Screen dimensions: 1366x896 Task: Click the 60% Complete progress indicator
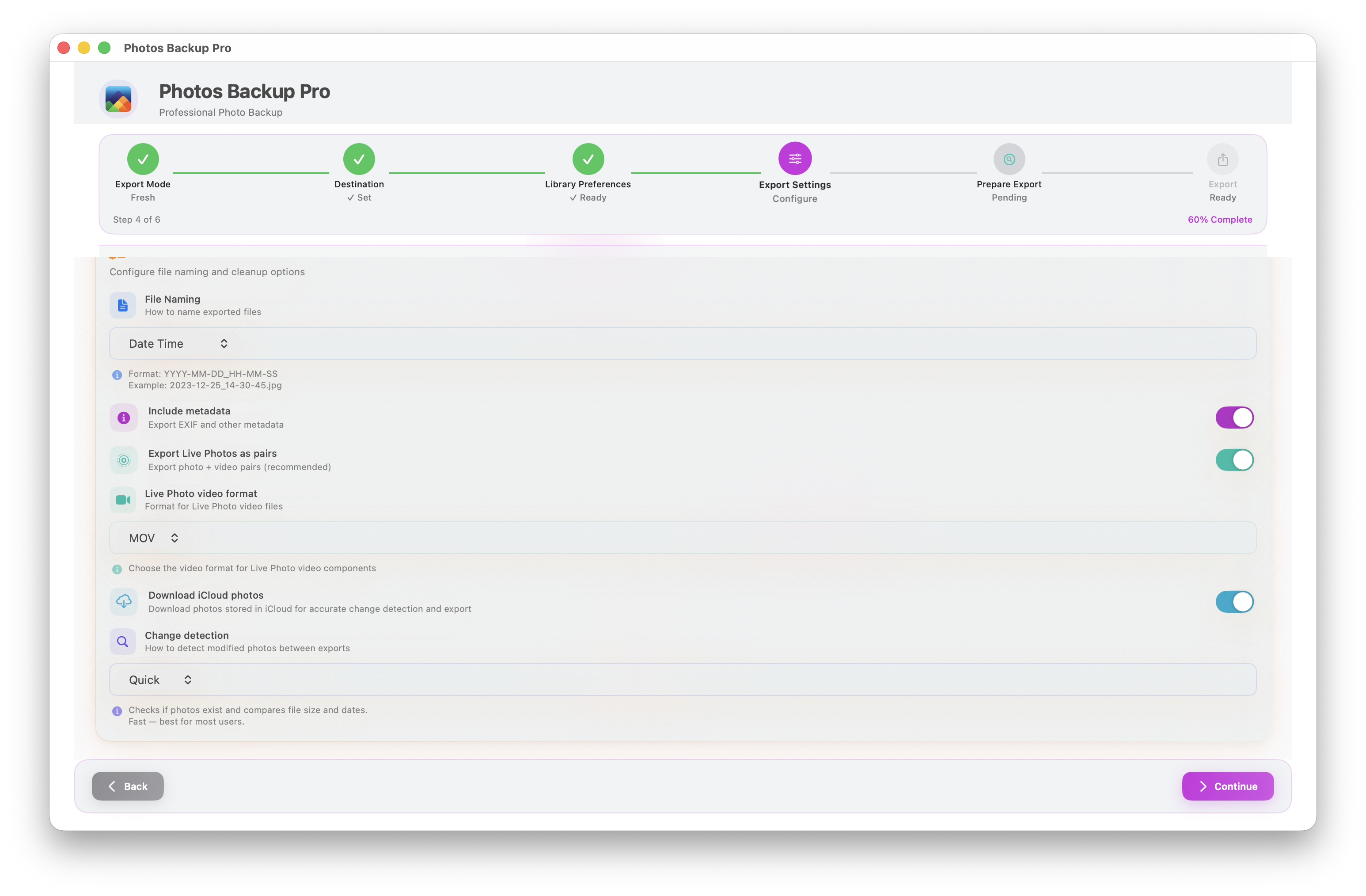1220,219
